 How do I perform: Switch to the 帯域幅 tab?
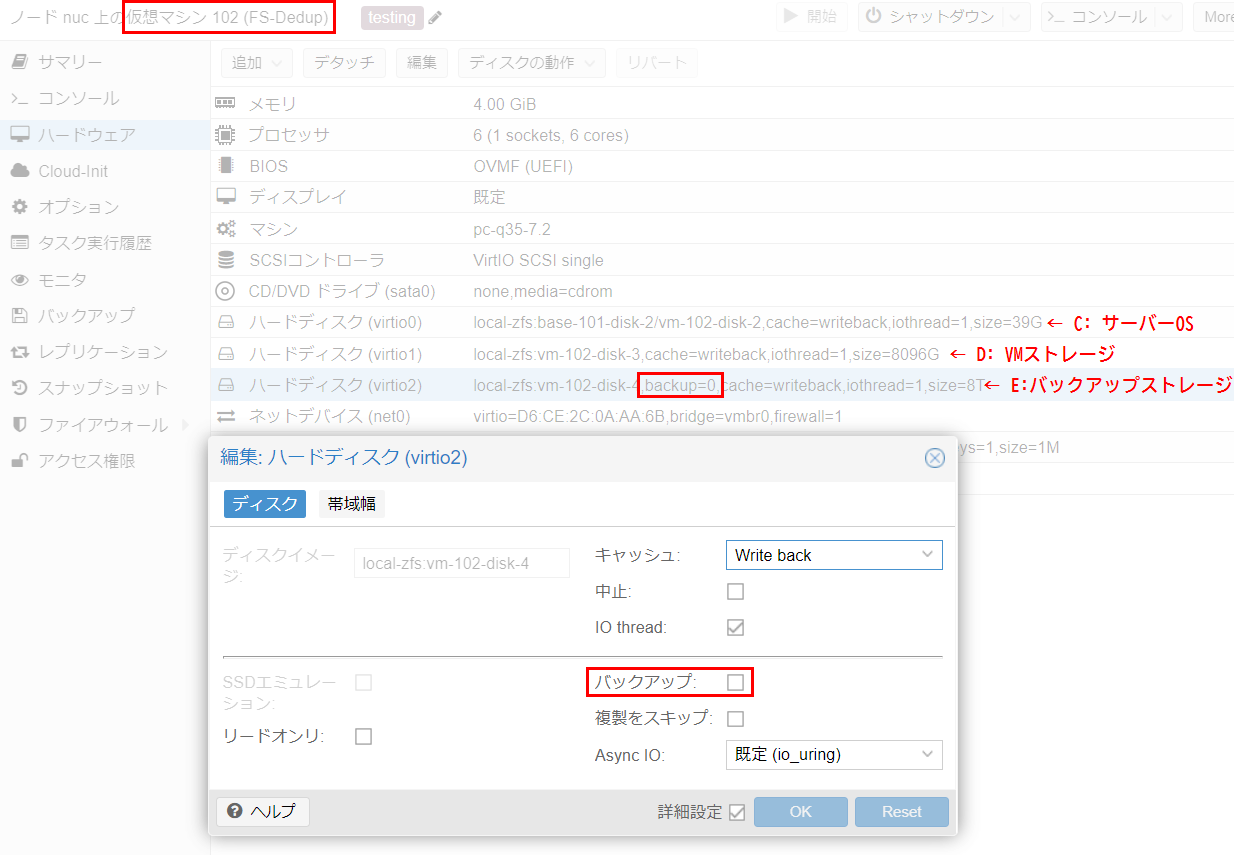352,504
